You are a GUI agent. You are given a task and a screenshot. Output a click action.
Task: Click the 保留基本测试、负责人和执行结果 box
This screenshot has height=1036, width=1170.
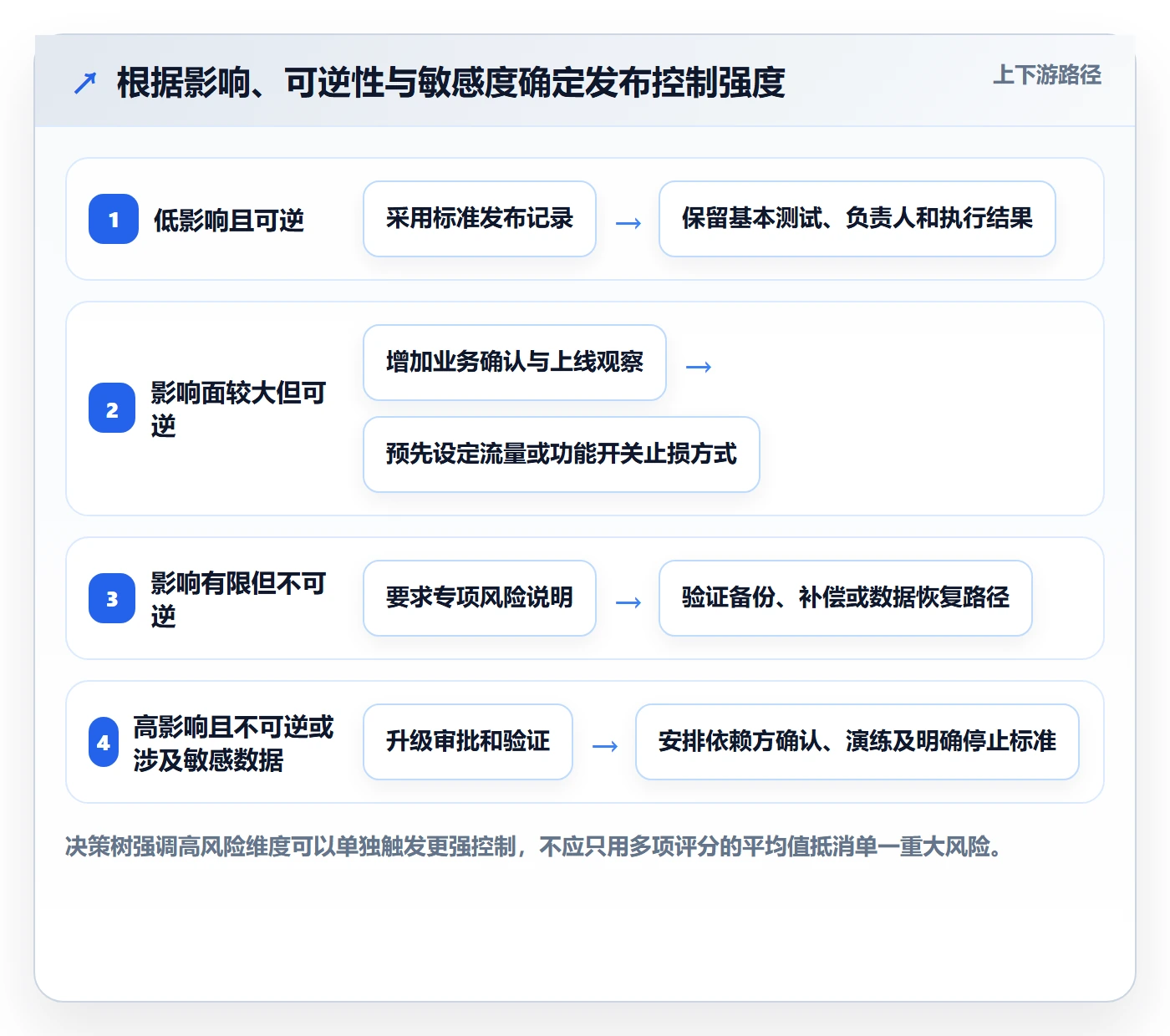coord(857,219)
